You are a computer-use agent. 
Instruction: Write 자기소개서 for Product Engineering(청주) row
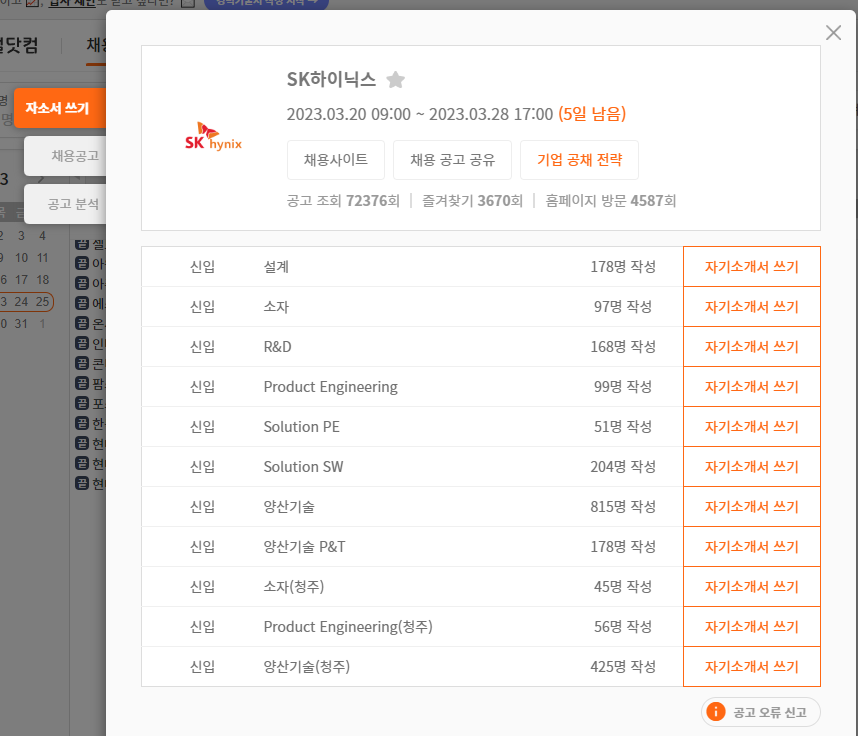coord(752,626)
